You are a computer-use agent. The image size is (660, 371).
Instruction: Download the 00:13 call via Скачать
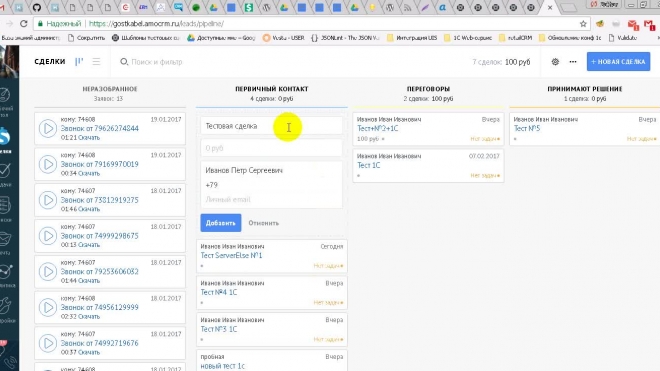89,245
